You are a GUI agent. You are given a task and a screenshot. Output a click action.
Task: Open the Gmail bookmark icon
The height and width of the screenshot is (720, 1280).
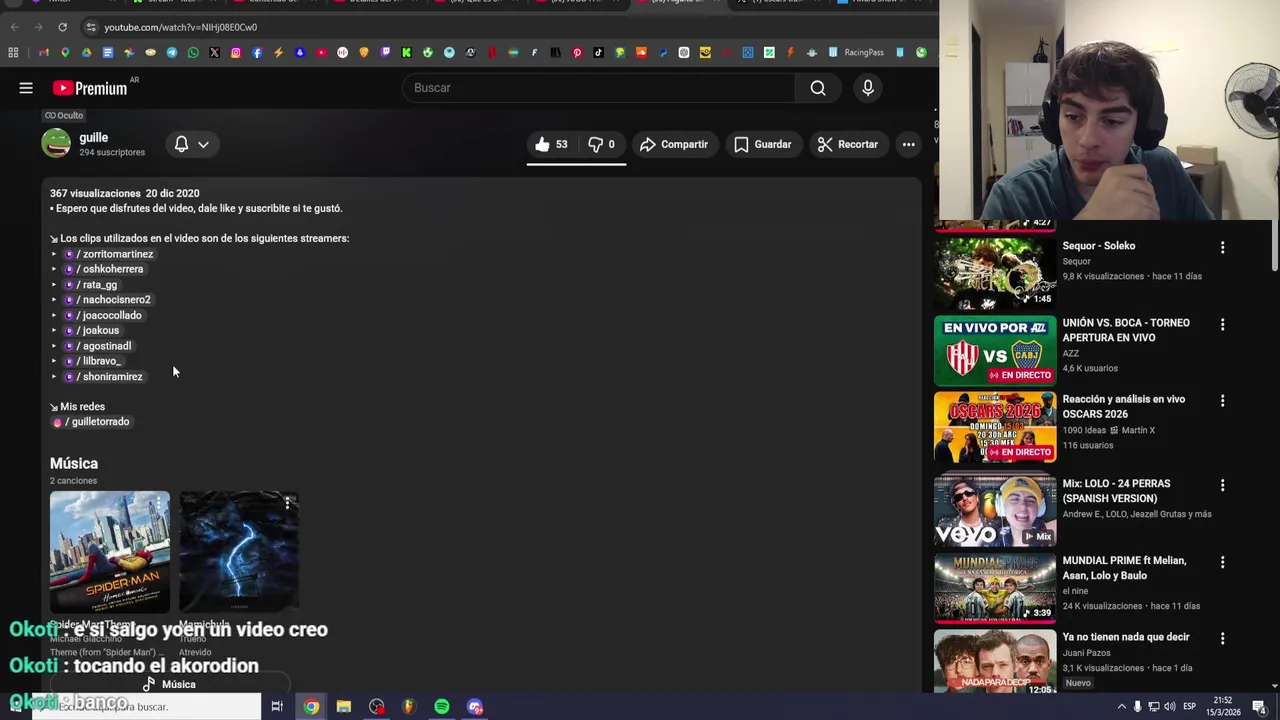tap(43, 52)
